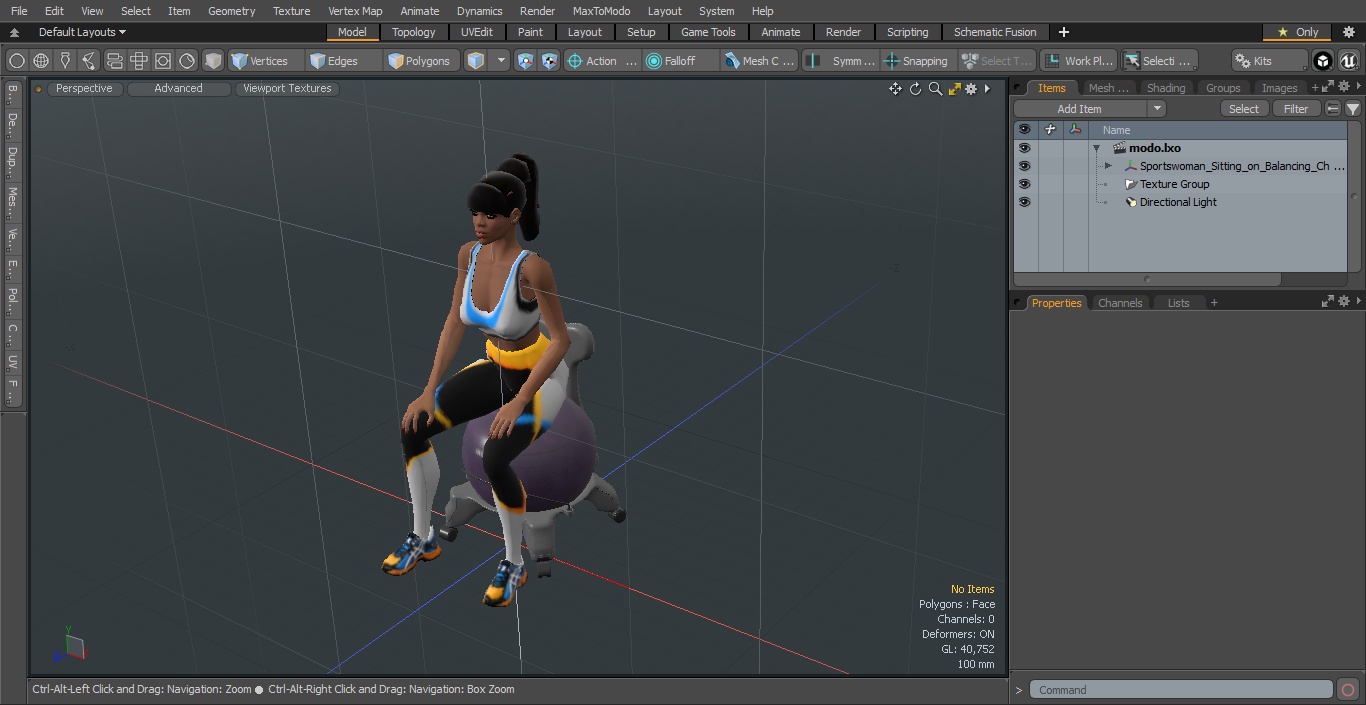Open the Falloff tool menu
Image resolution: width=1366 pixels, height=705 pixels.
click(x=680, y=61)
